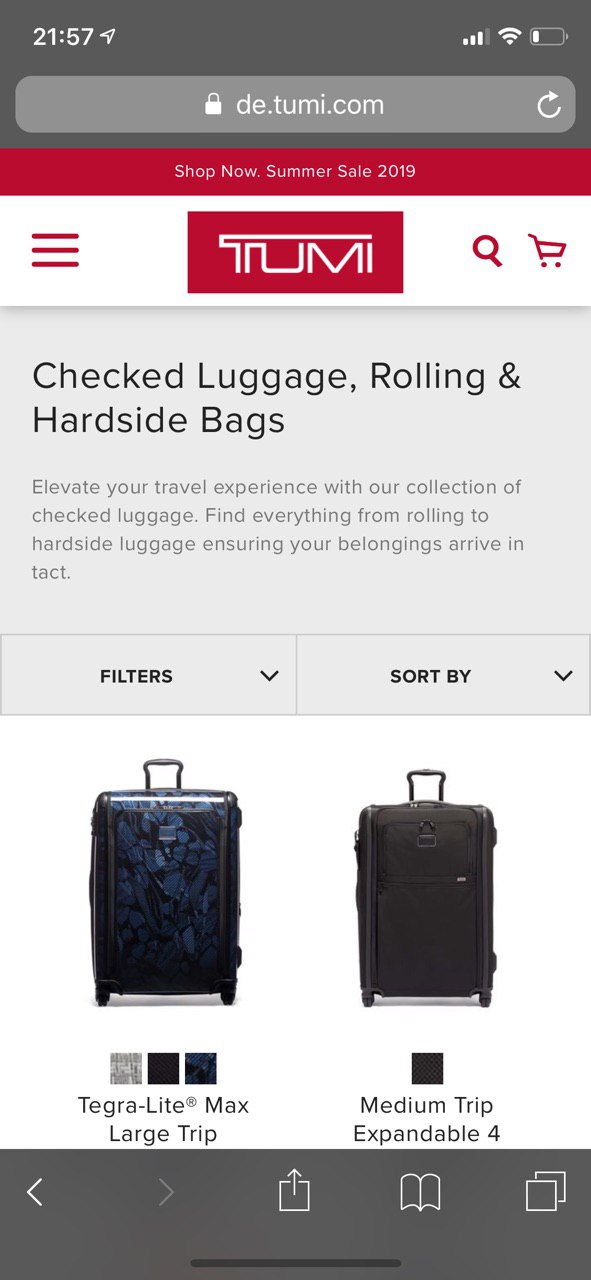The image size is (591, 1280).
Task: Select the gray patterned color swatch
Action: (126, 1068)
